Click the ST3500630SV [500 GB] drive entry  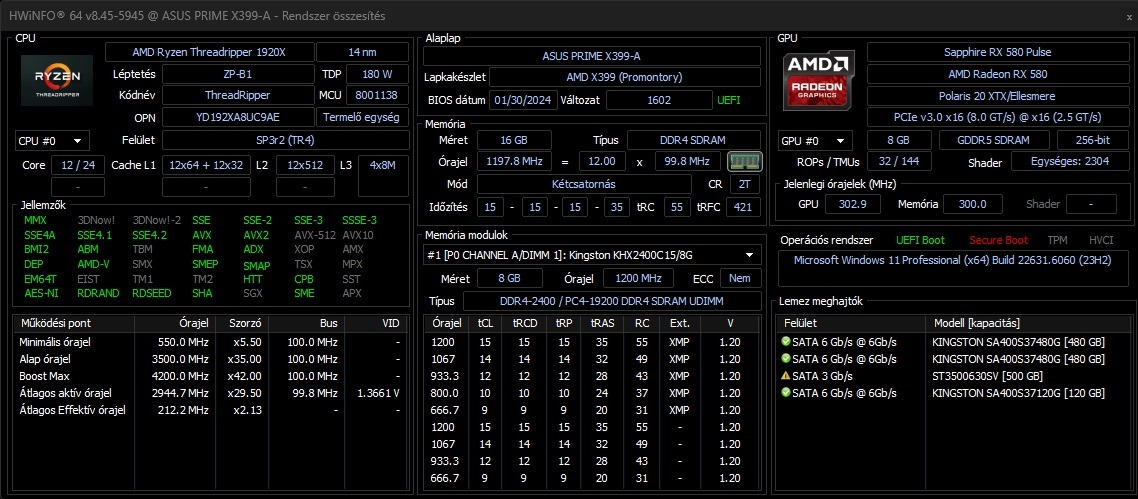point(987,376)
